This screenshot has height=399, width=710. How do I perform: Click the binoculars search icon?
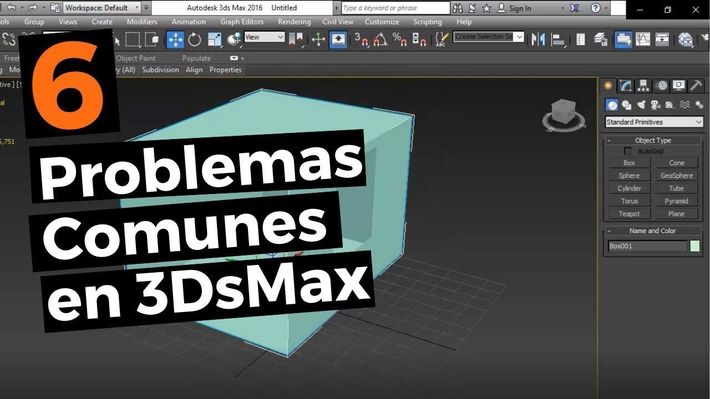pyautogui.click(x=458, y=8)
